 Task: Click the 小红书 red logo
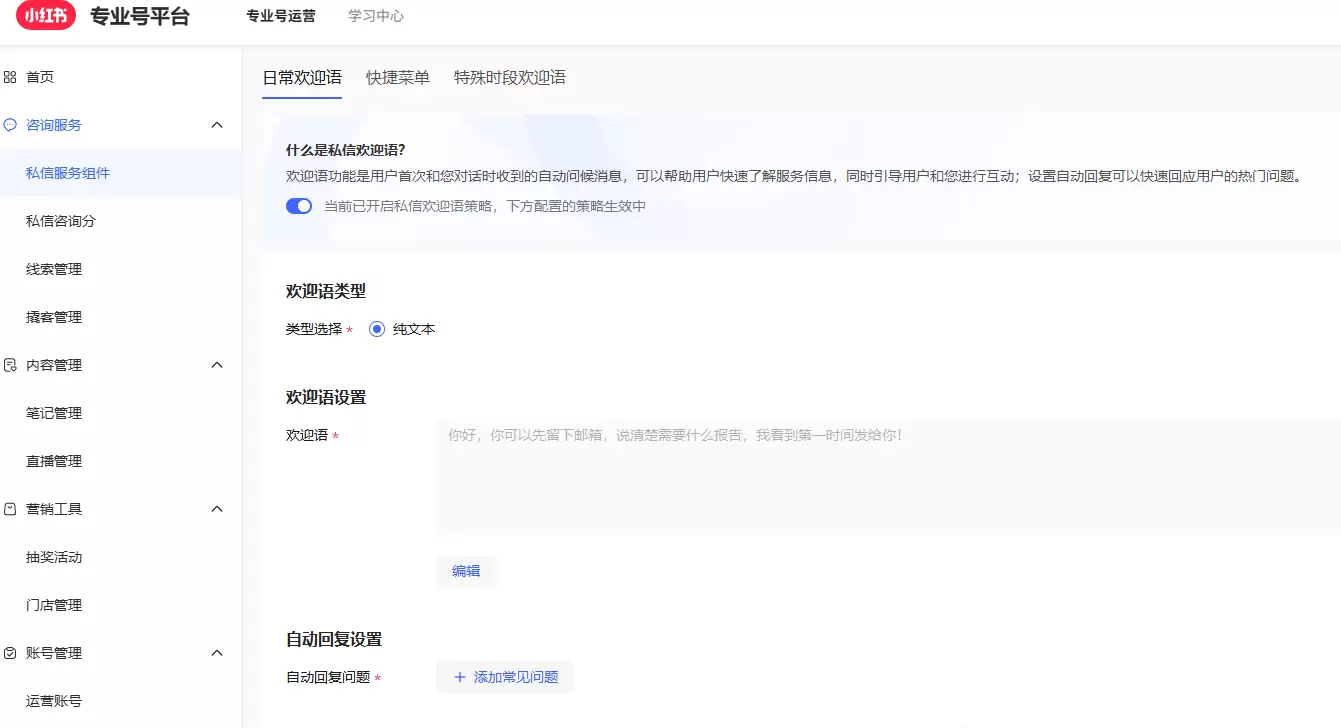click(x=45, y=16)
